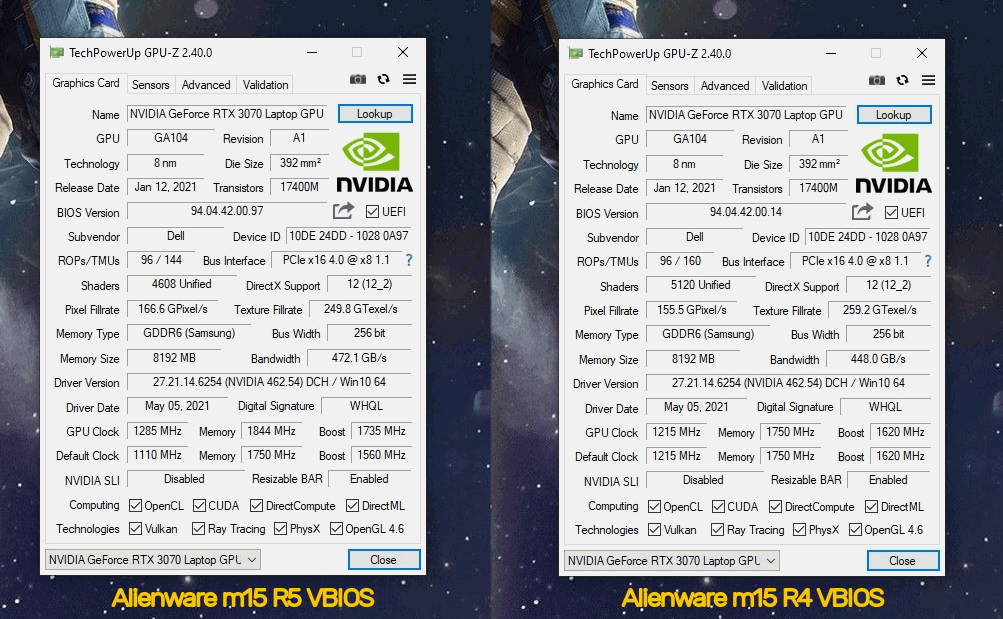The image size is (1003, 619).
Task: Click the BIOS share icon next to 94.04.42.00.14
Action: click(x=862, y=212)
